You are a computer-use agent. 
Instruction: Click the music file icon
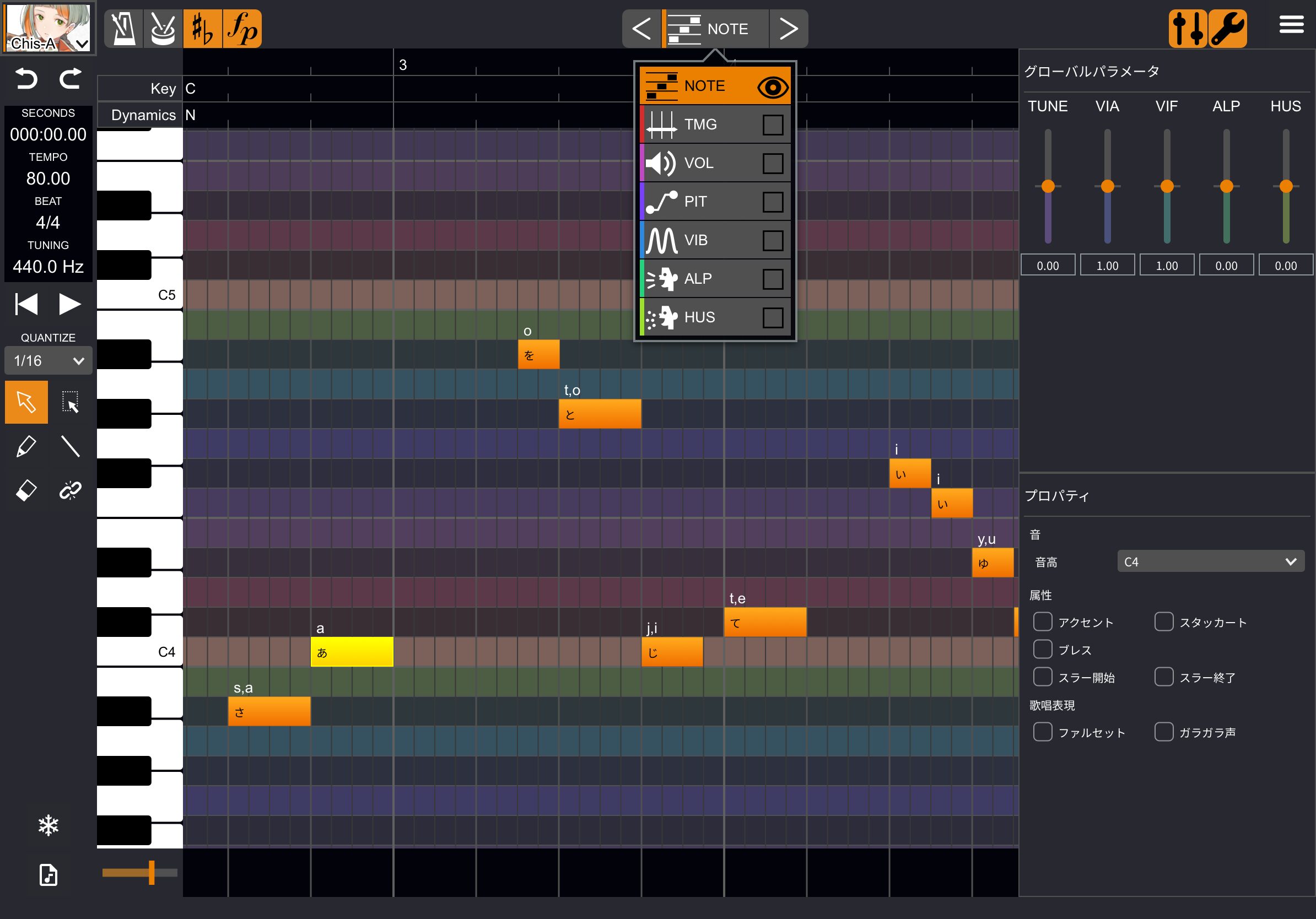click(x=48, y=875)
